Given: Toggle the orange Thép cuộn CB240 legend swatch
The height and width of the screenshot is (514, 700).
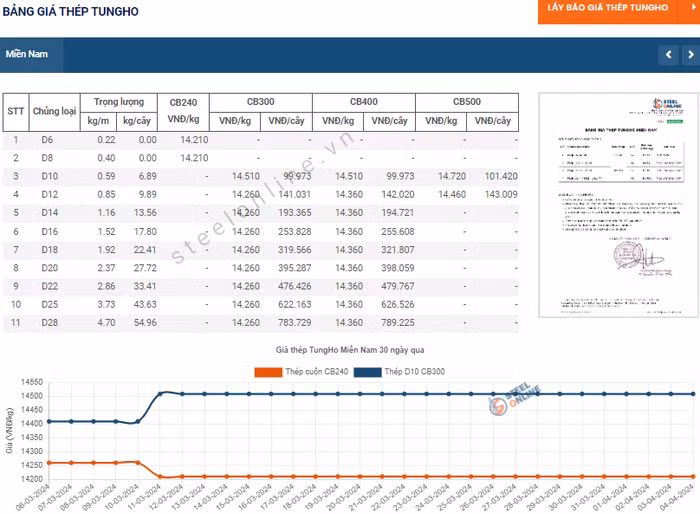Looking at the screenshot, I should [x=268, y=372].
